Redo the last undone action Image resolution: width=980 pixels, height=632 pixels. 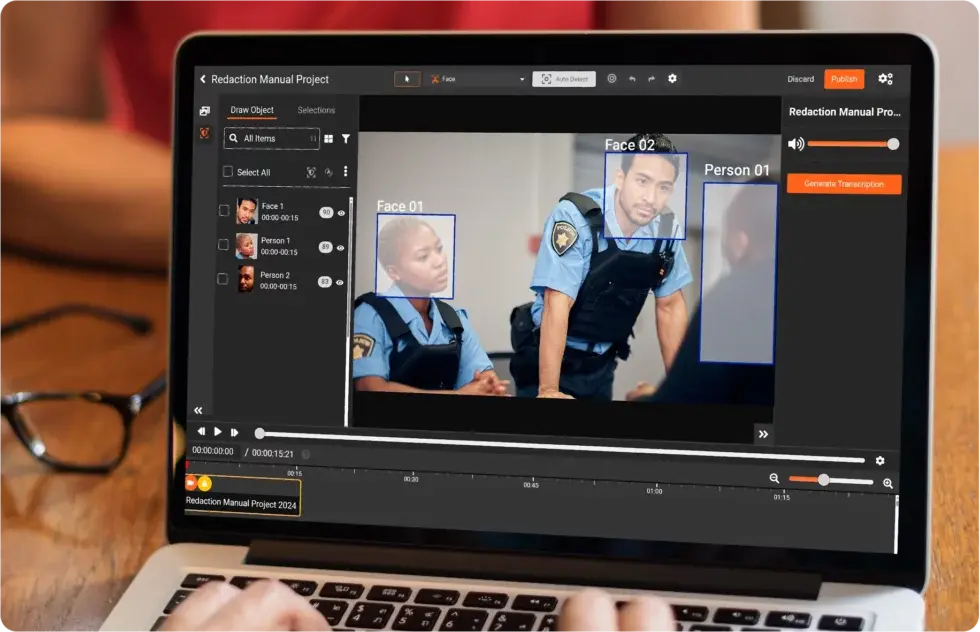point(651,79)
